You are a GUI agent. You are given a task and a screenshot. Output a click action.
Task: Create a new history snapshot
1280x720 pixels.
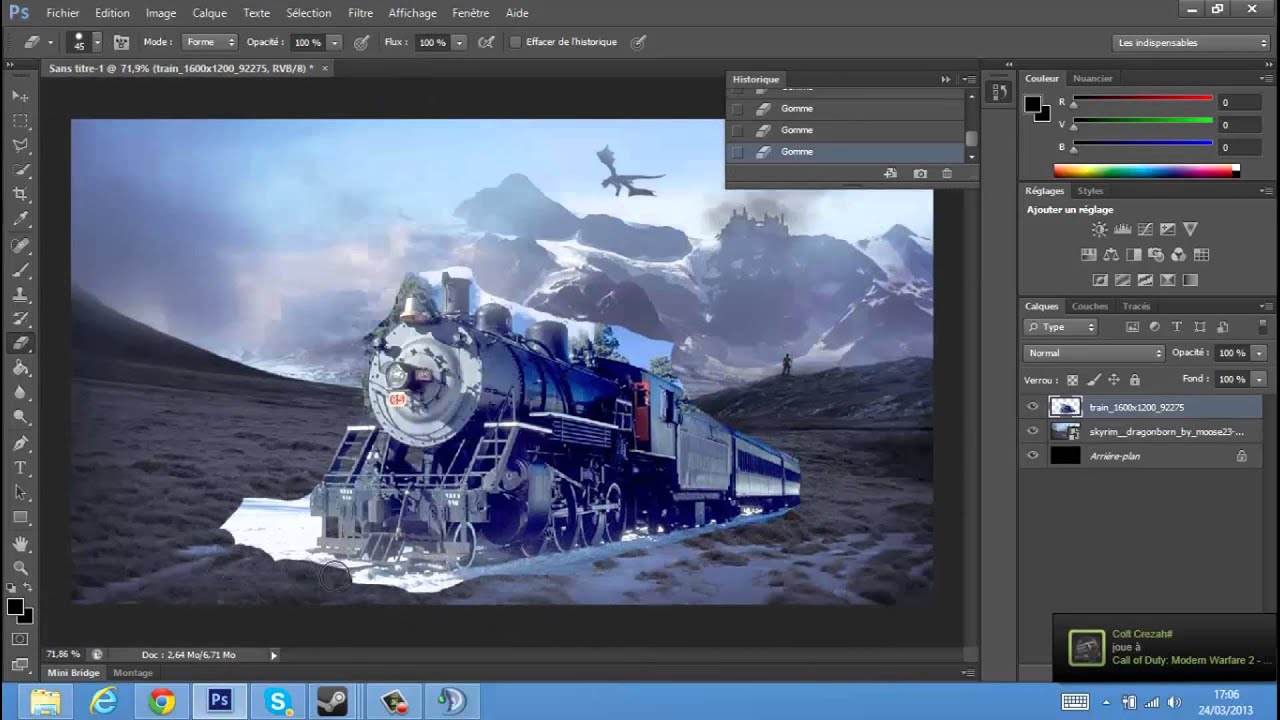tap(920, 174)
